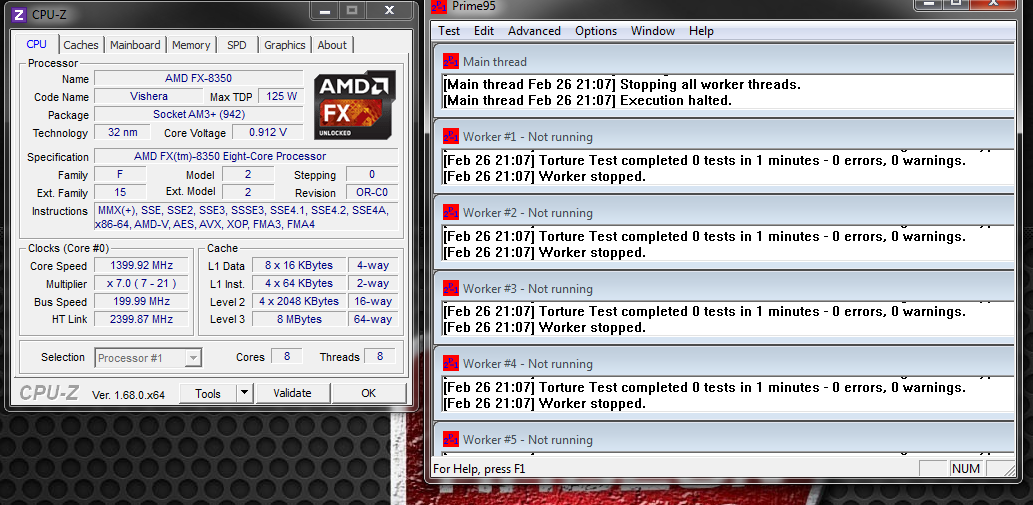Click the OR-C0 revision value

(x=372, y=193)
